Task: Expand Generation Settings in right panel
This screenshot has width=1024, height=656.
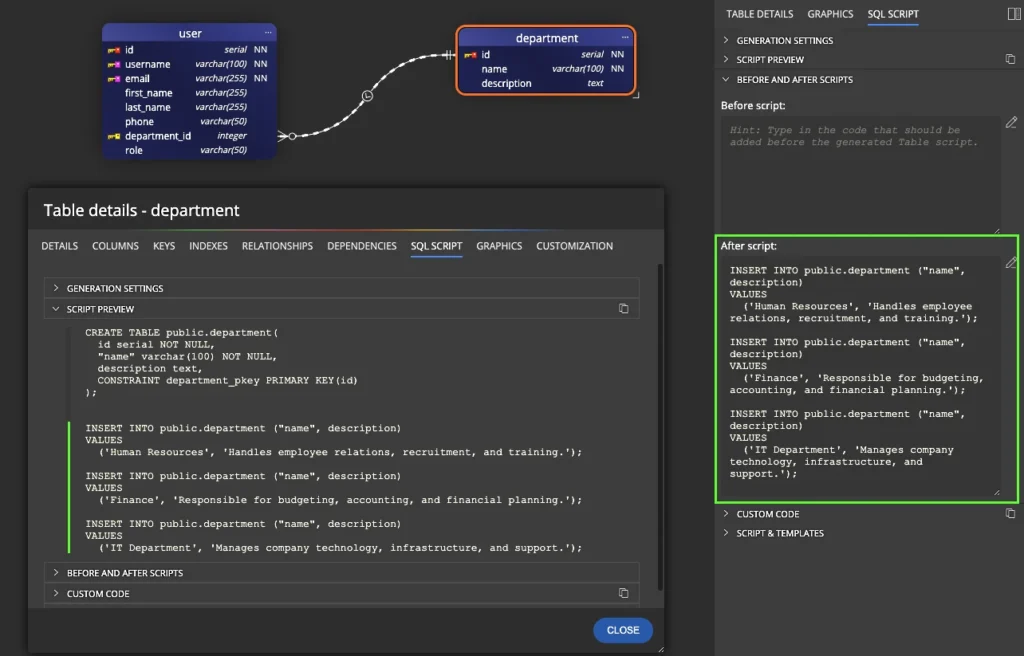Action: coord(784,41)
